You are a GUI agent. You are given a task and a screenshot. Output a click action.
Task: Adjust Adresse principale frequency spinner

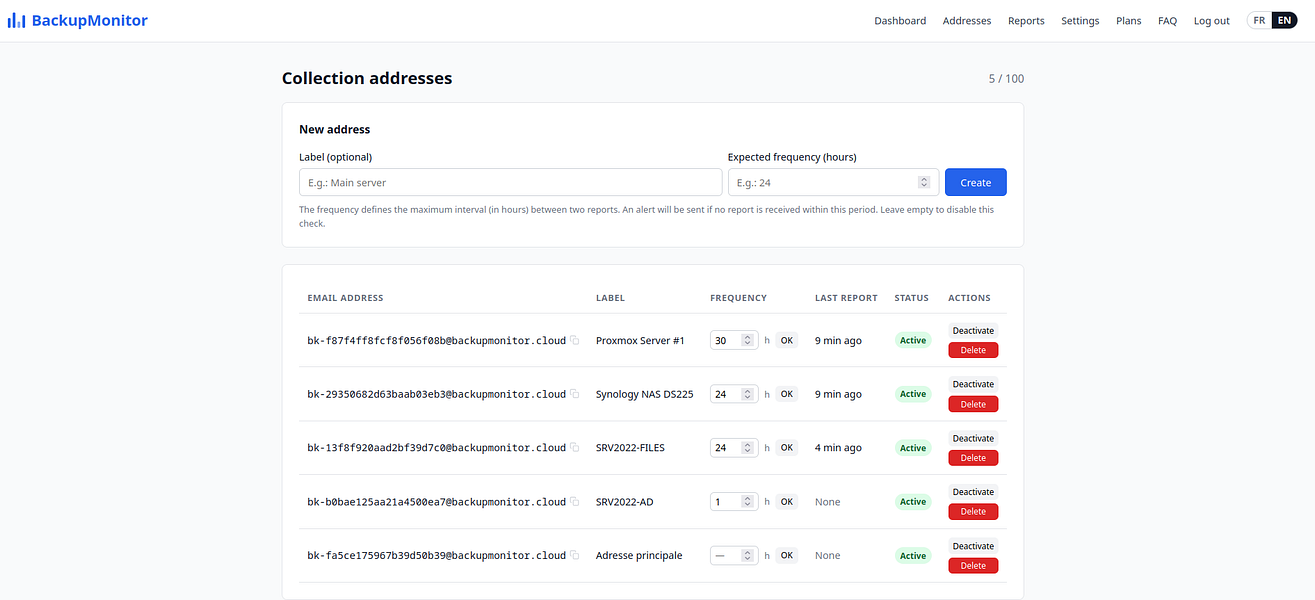click(x=747, y=555)
